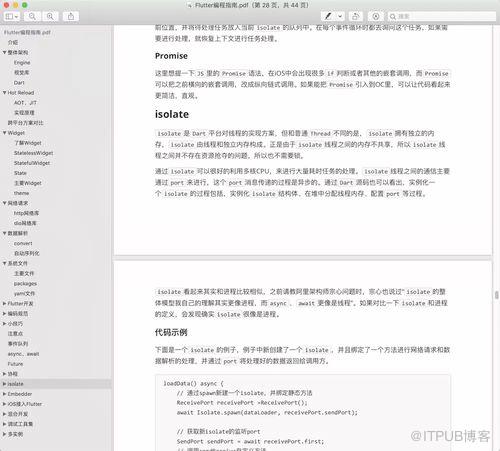Open the share menu button
This screenshot has height=451, width=500.
coord(71,16)
